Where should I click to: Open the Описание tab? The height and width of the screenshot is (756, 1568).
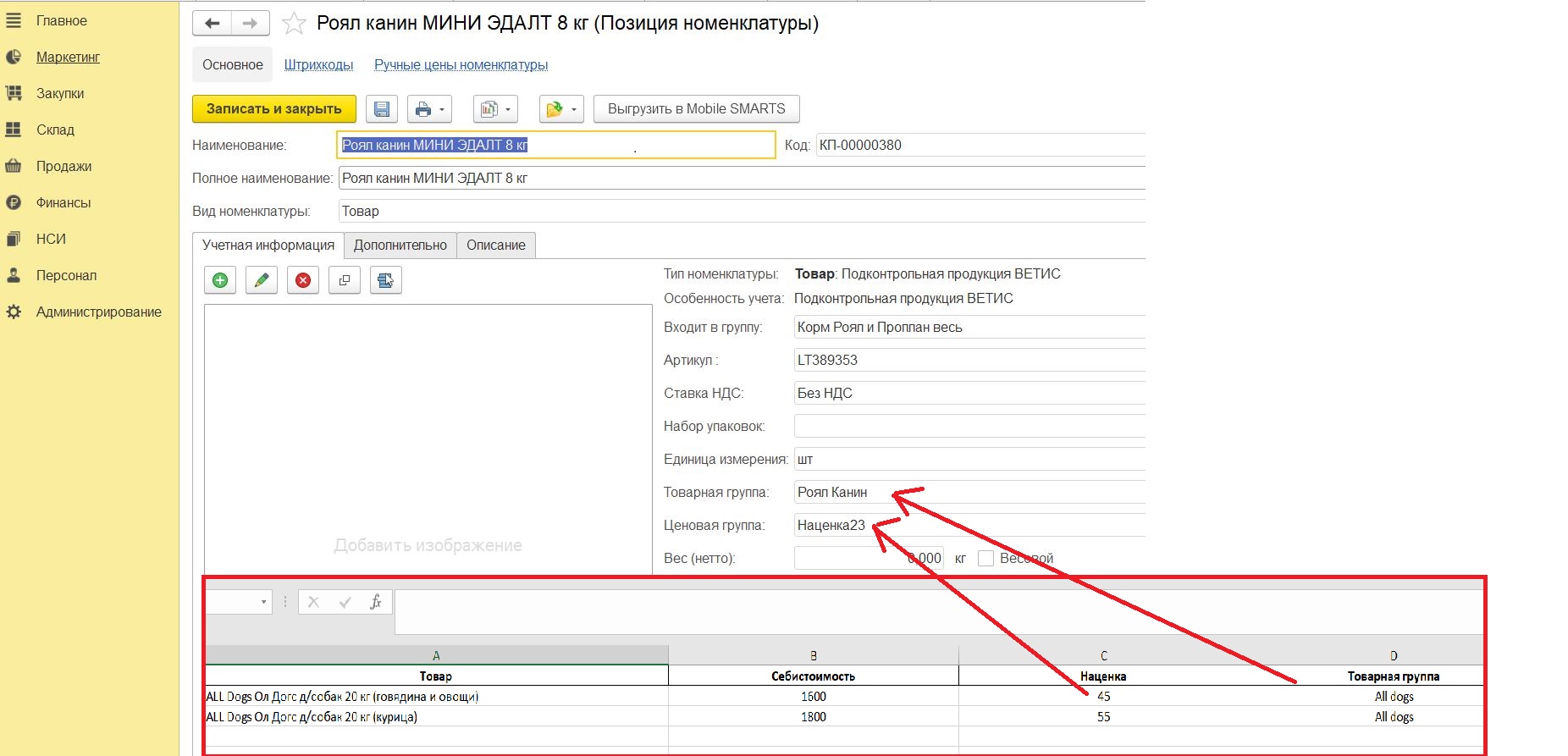click(x=495, y=246)
